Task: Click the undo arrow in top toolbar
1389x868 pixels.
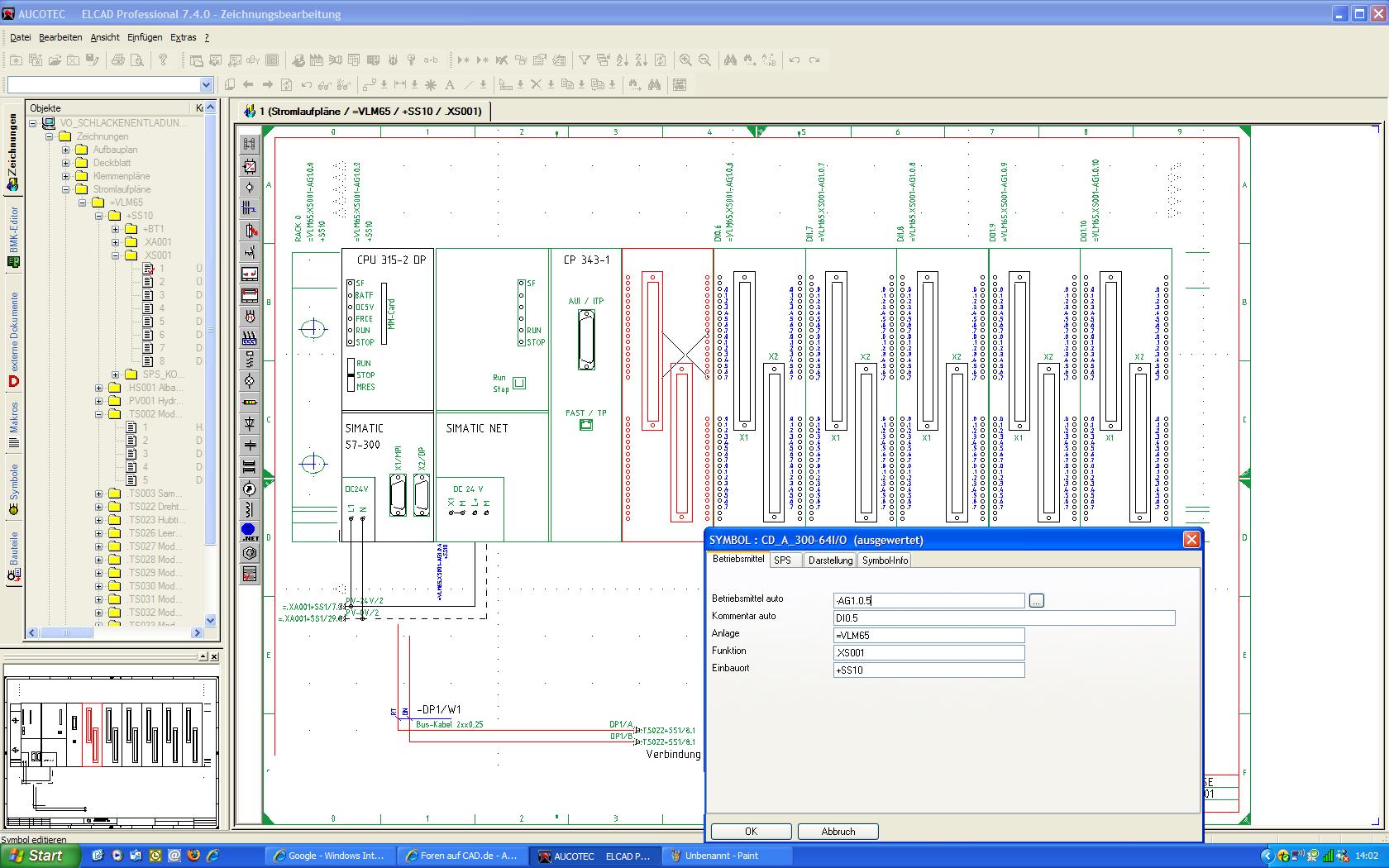Action: (795, 60)
